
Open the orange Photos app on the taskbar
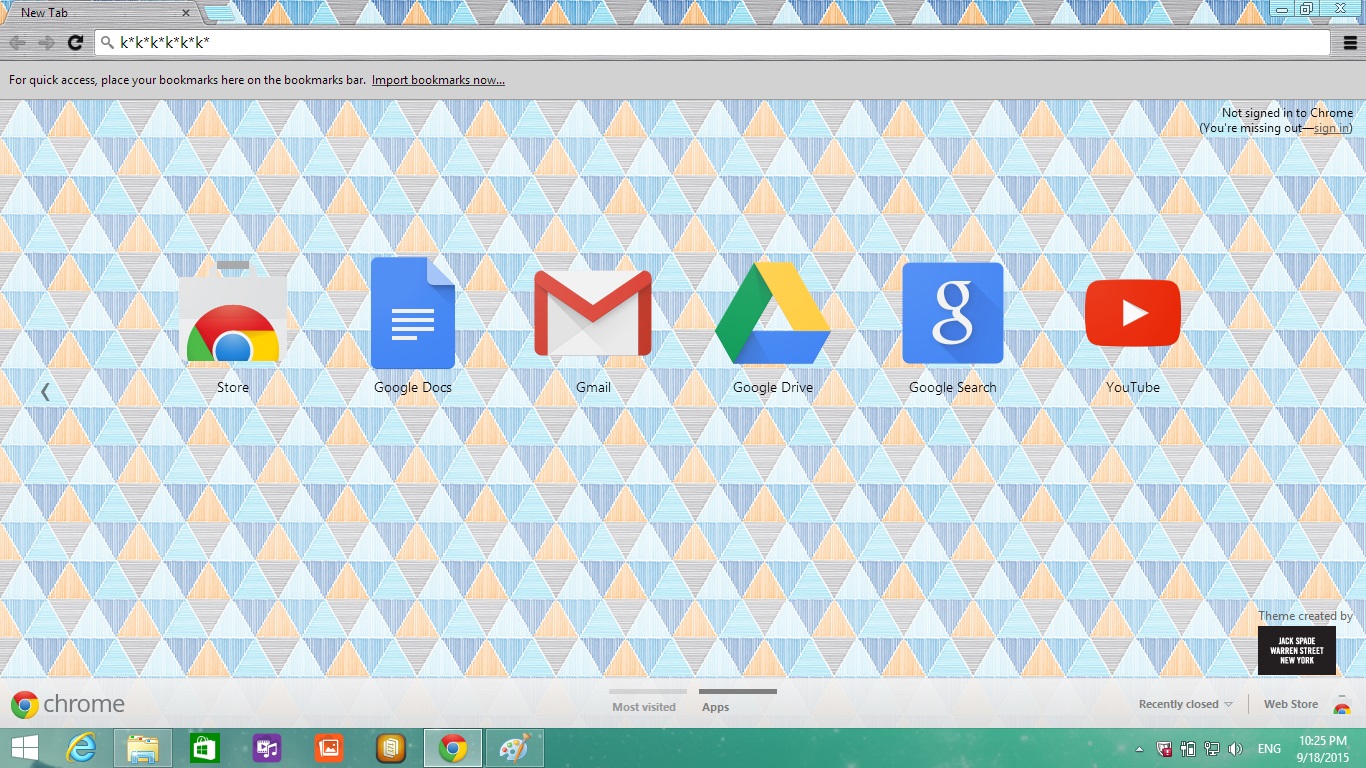(x=329, y=748)
